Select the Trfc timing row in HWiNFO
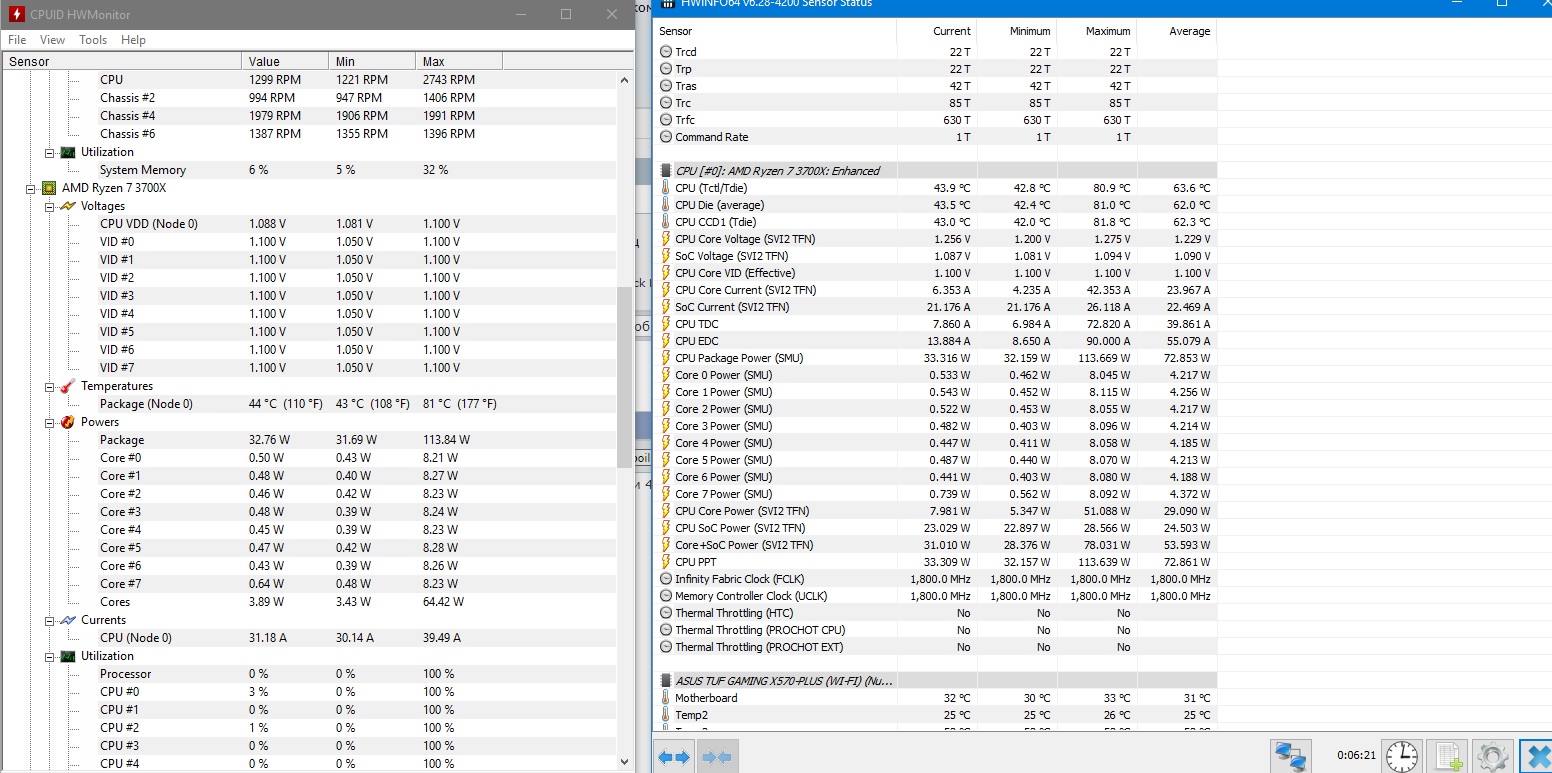The height and width of the screenshot is (773, 1552). coord(936,120)
